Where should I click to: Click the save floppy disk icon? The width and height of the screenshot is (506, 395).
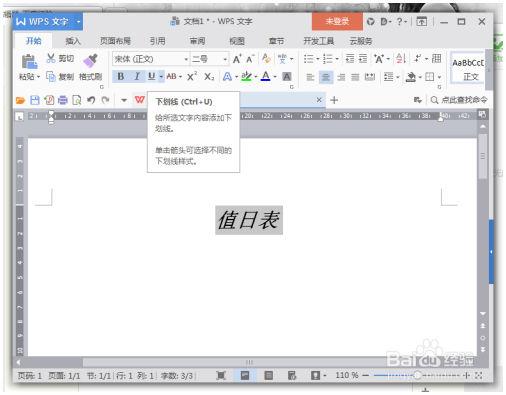coord(35,100)
